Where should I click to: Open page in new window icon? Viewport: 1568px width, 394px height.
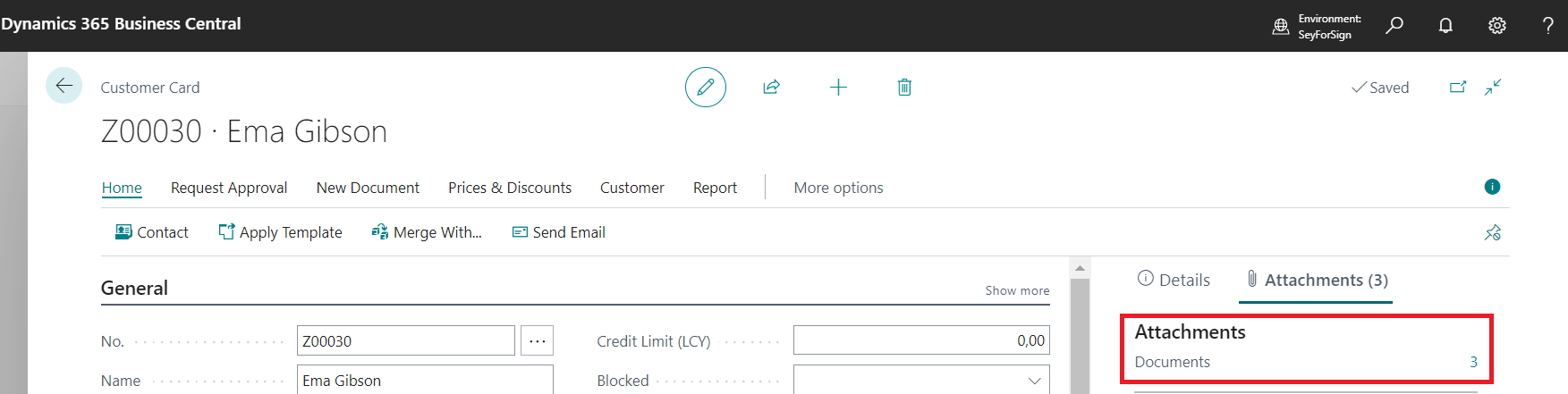click(1458, 87)
